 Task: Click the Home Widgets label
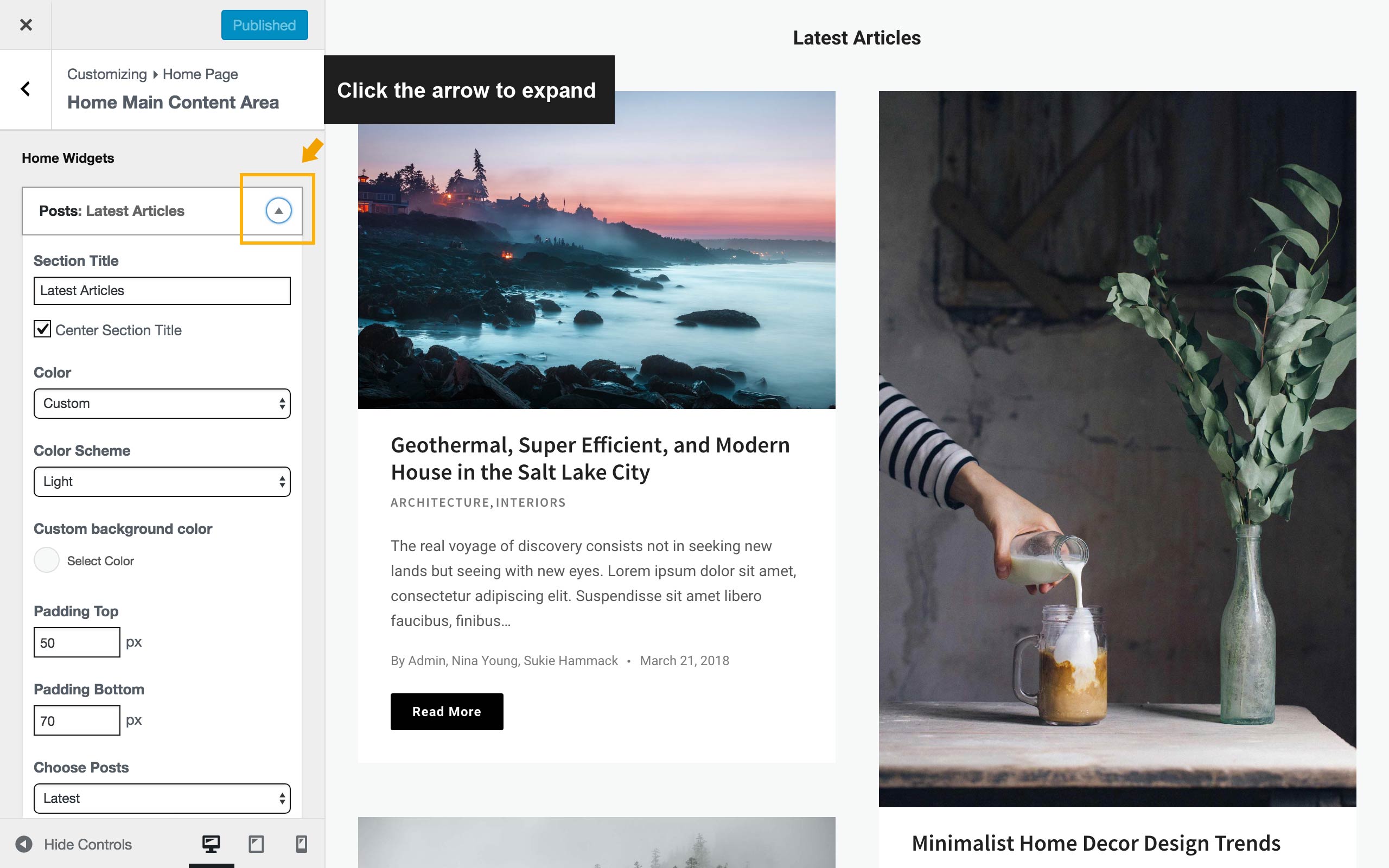(x=68, y=158)
